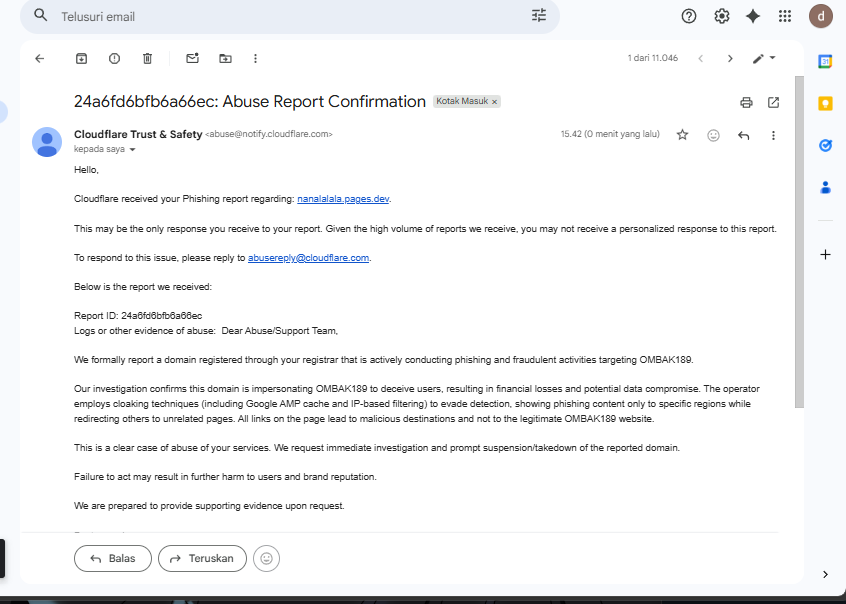Click sender name Cloudflare Trust & Safety
The height and width of the screenshot is (604, 846).
(138, 134)
